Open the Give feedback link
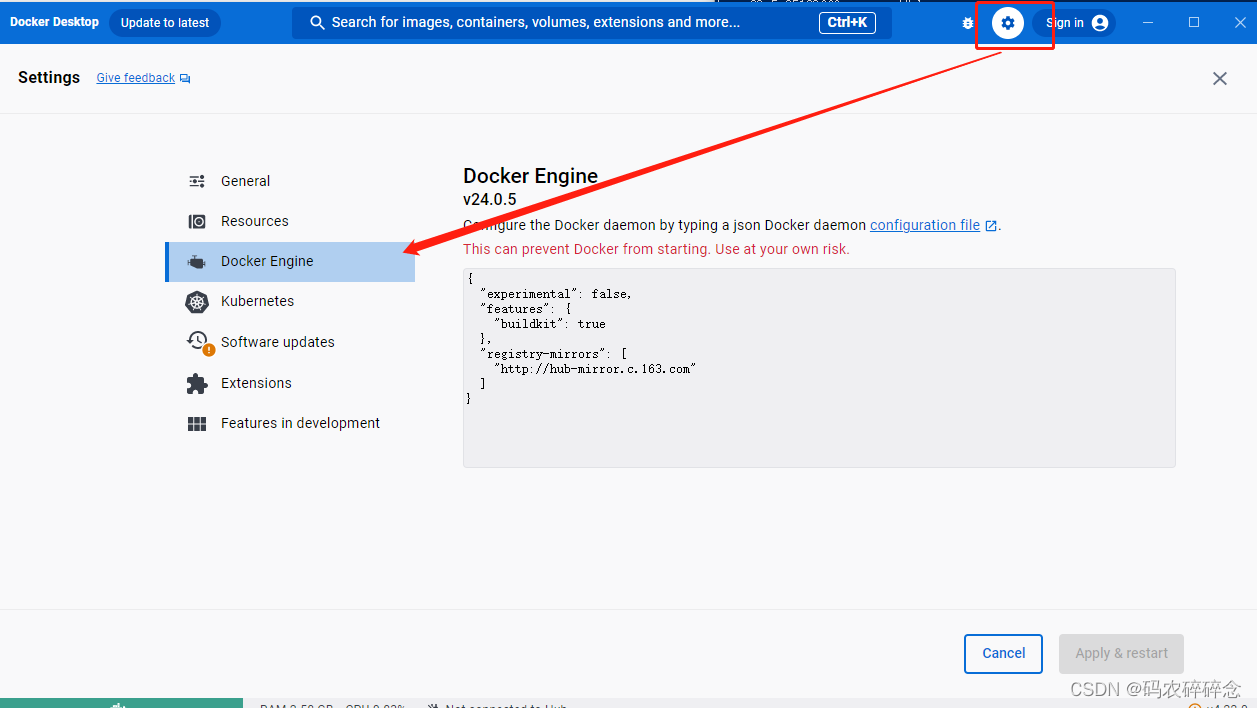 coord(135,78)
